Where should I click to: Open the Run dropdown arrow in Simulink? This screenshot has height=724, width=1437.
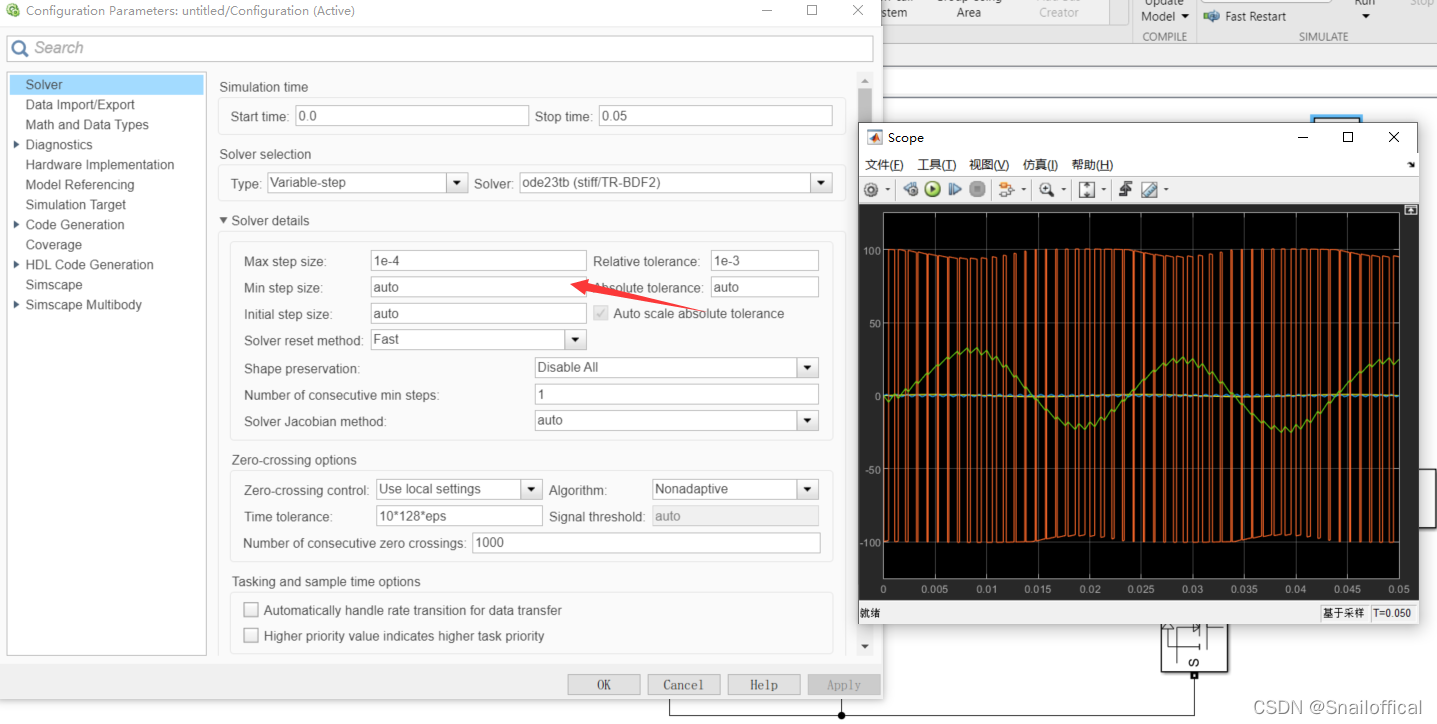1365,16
